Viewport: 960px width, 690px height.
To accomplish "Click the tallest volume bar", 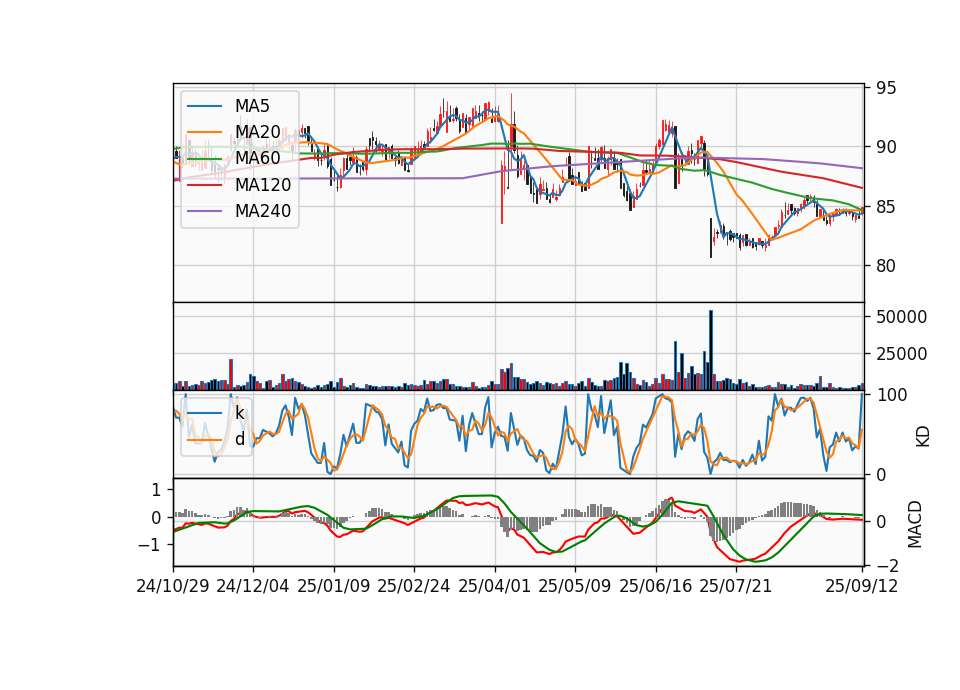I will coord(711,350).
